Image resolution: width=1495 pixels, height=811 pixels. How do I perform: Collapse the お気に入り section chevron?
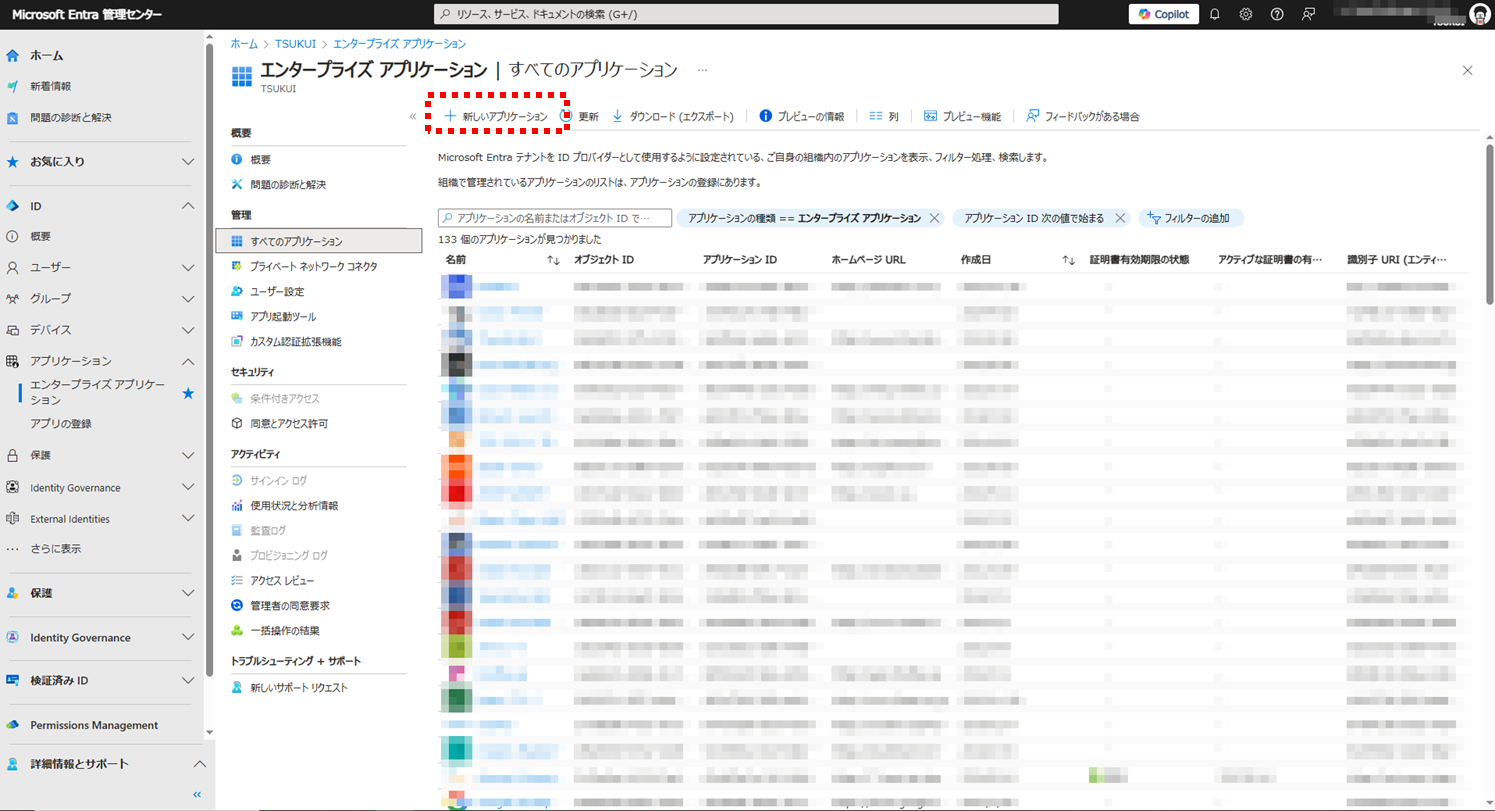pyautogui.click(x=188, y=161)
